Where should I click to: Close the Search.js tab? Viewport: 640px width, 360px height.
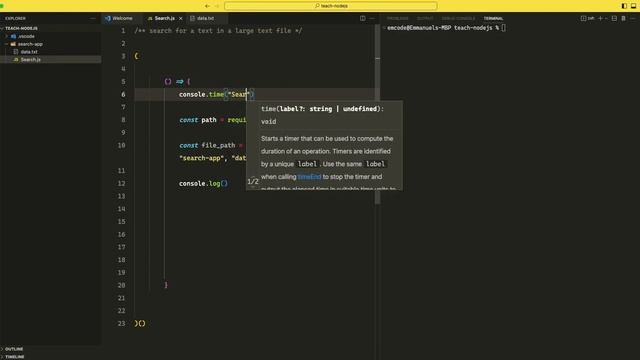pyautogui.click(x=180, y=18)
